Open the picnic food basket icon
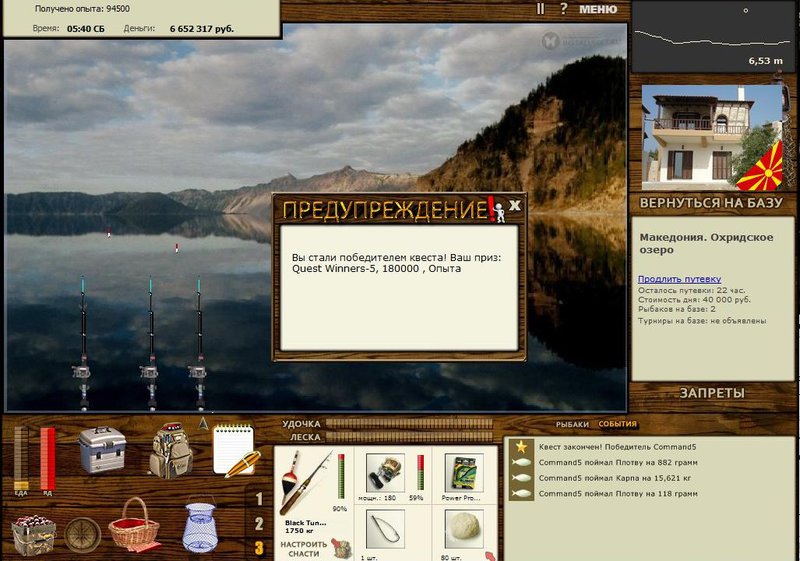 [x=134, y=525]
